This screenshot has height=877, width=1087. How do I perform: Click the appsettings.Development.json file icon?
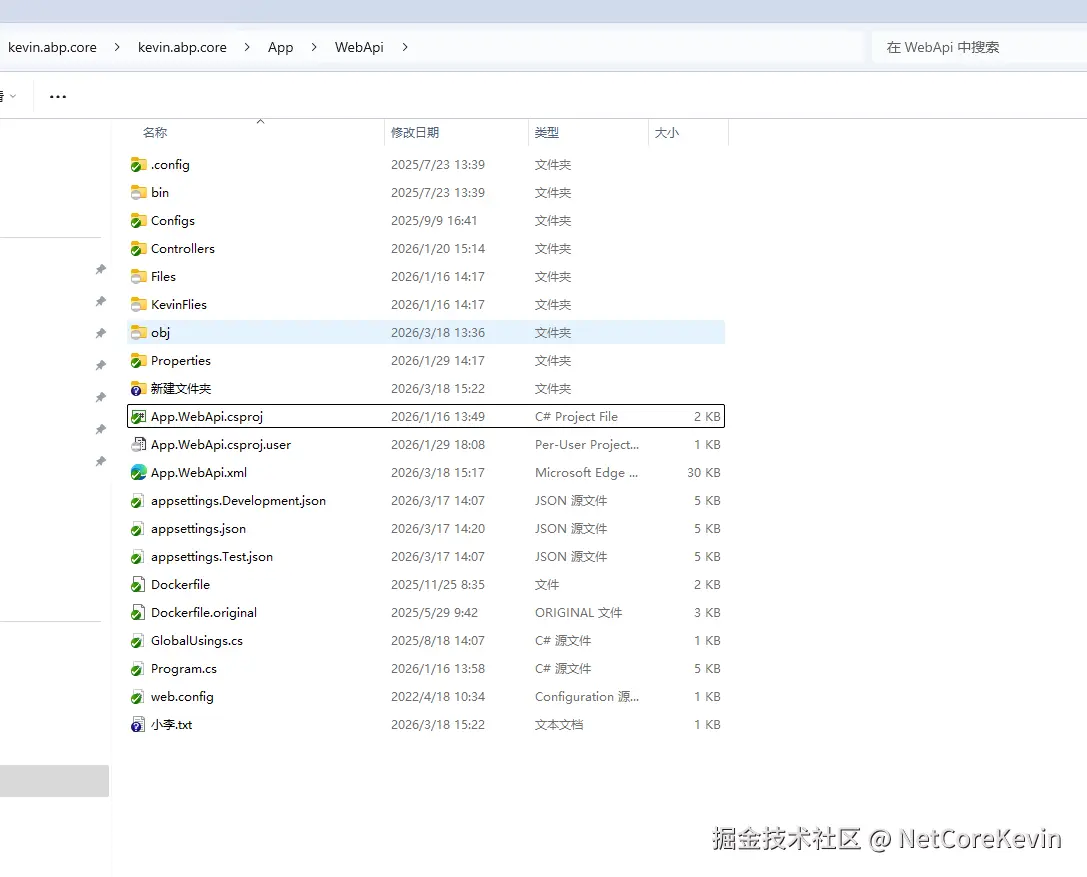139,501
